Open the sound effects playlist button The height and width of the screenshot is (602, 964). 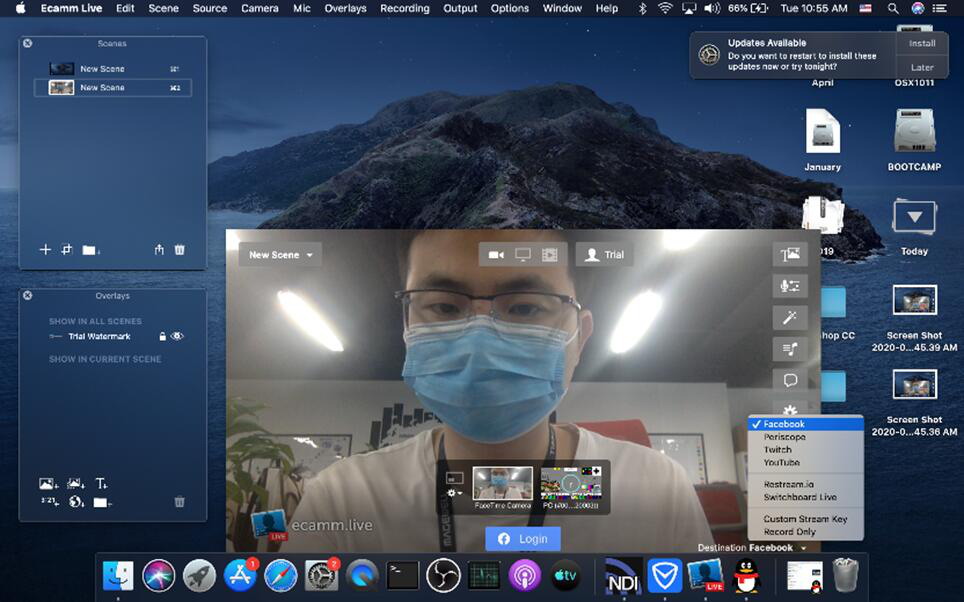790,348
